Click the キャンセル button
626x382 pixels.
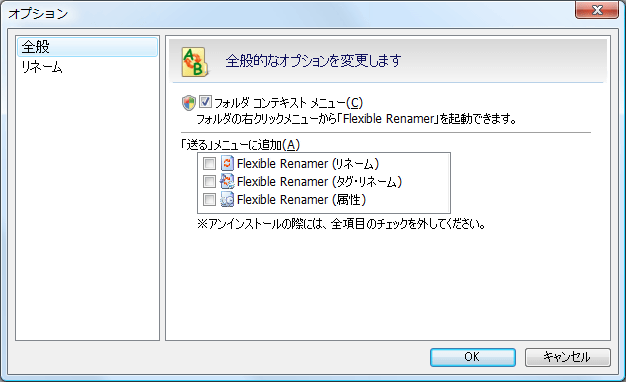tap(567, 357)
